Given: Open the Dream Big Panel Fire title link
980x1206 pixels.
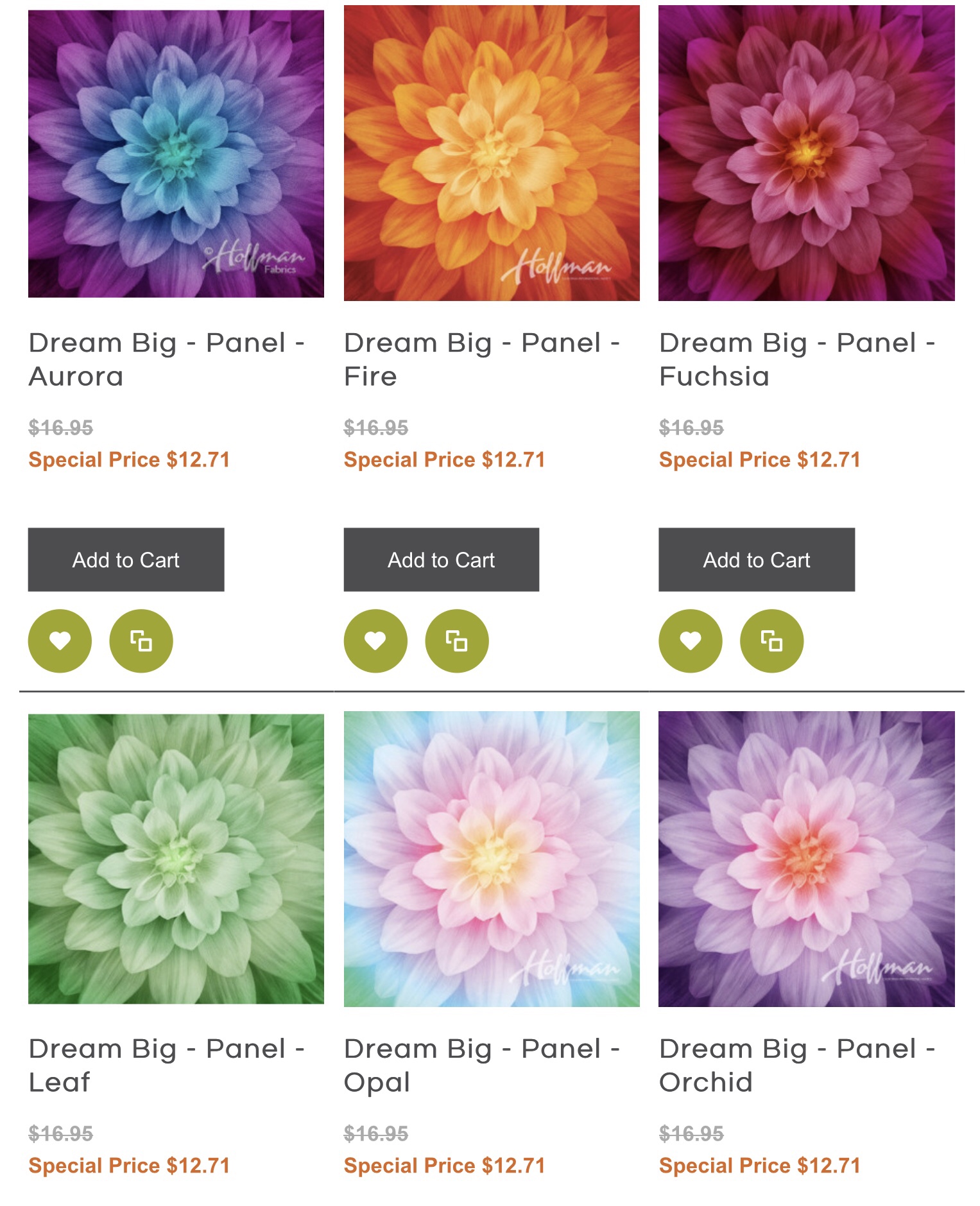Looking at the screenshot, I should pos(481,359).
